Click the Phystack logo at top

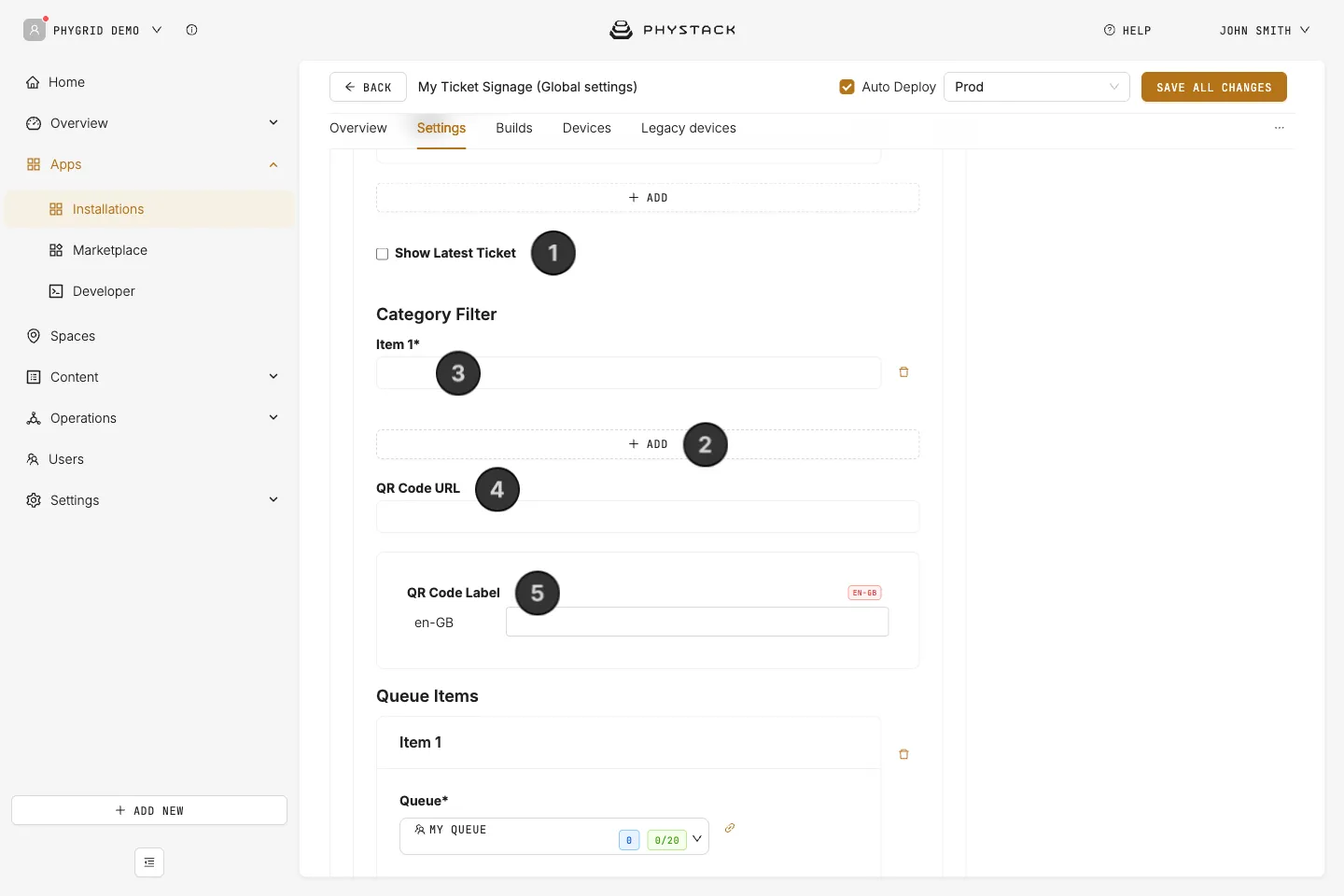[x=672, y=30]
